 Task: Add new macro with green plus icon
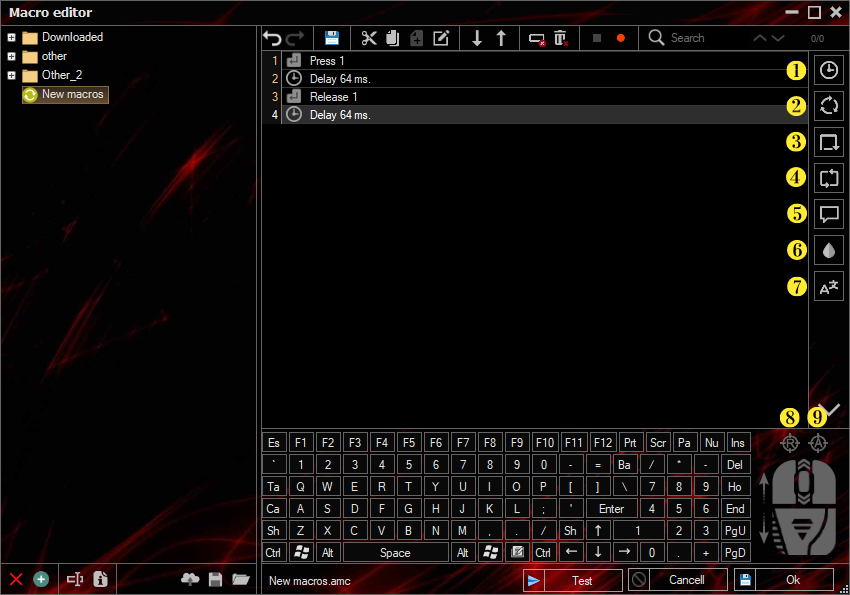(41, 579)
